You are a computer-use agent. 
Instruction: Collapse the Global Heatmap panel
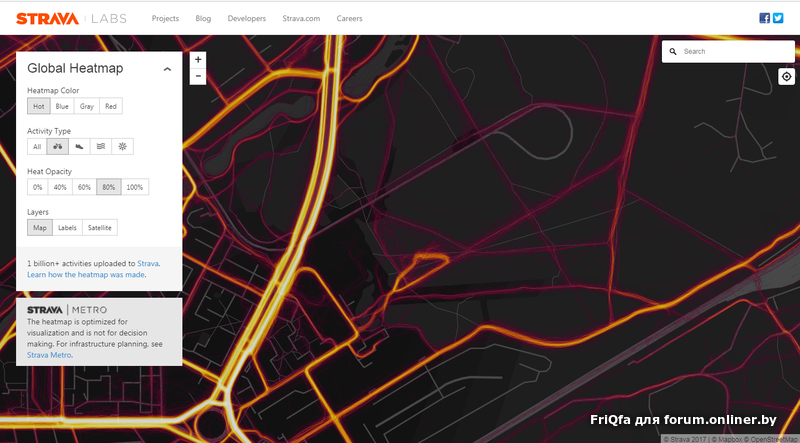click(x=167, y=69)
